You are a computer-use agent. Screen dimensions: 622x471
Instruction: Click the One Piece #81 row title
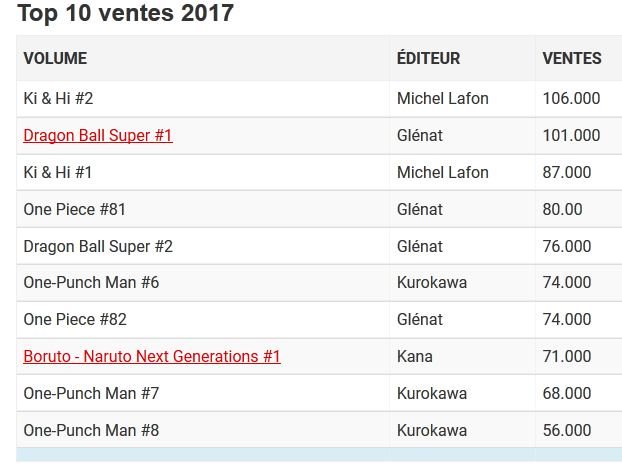pos(75,209)
